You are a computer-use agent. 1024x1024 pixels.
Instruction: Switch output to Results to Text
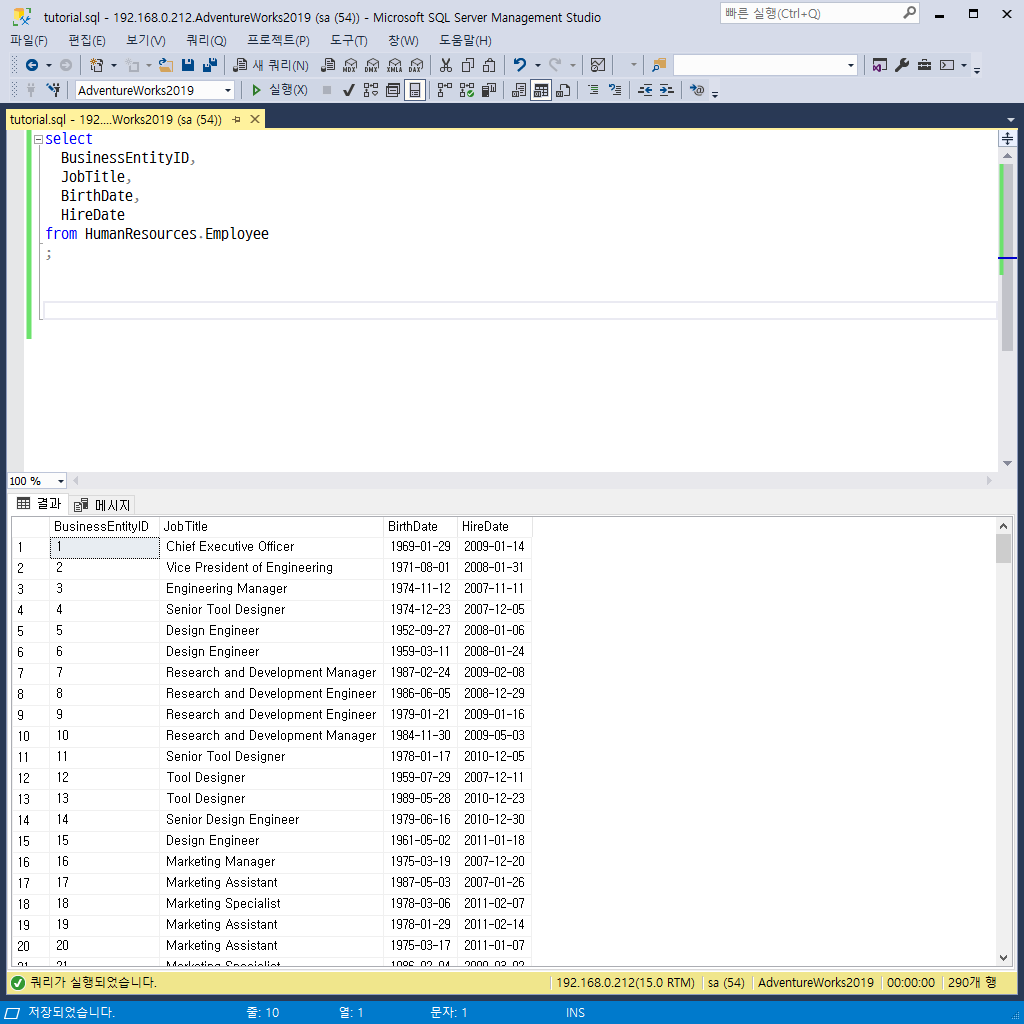click(518, 90)
